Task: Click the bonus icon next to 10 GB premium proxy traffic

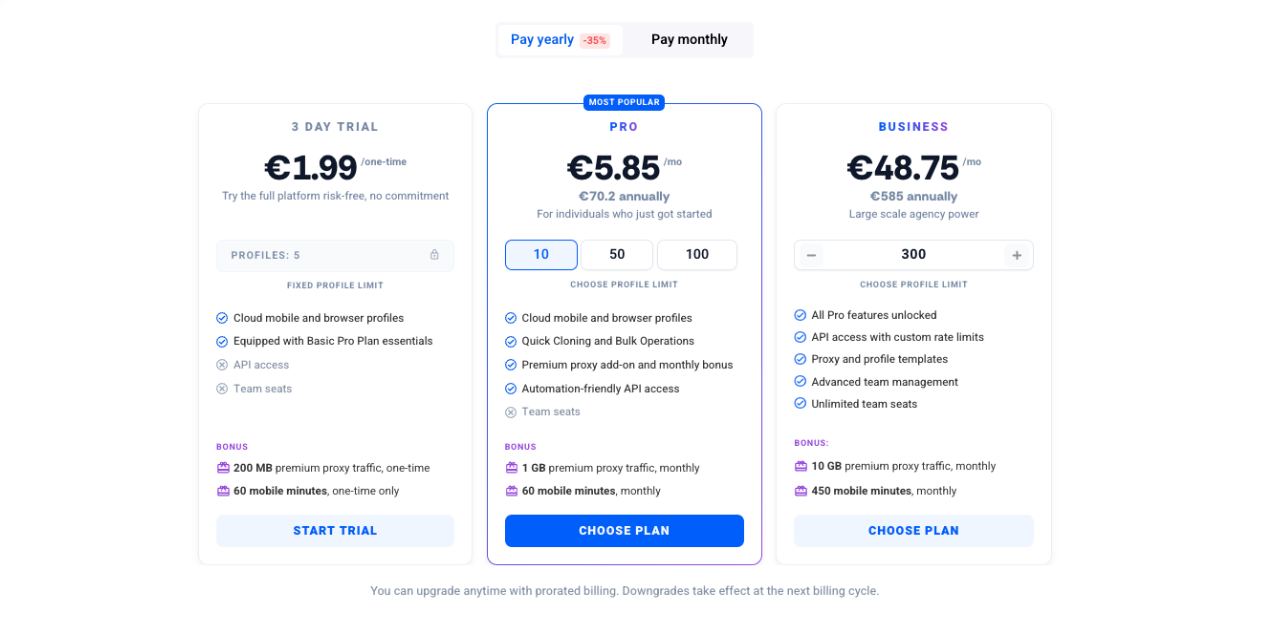Action: [x=800, y=466]
